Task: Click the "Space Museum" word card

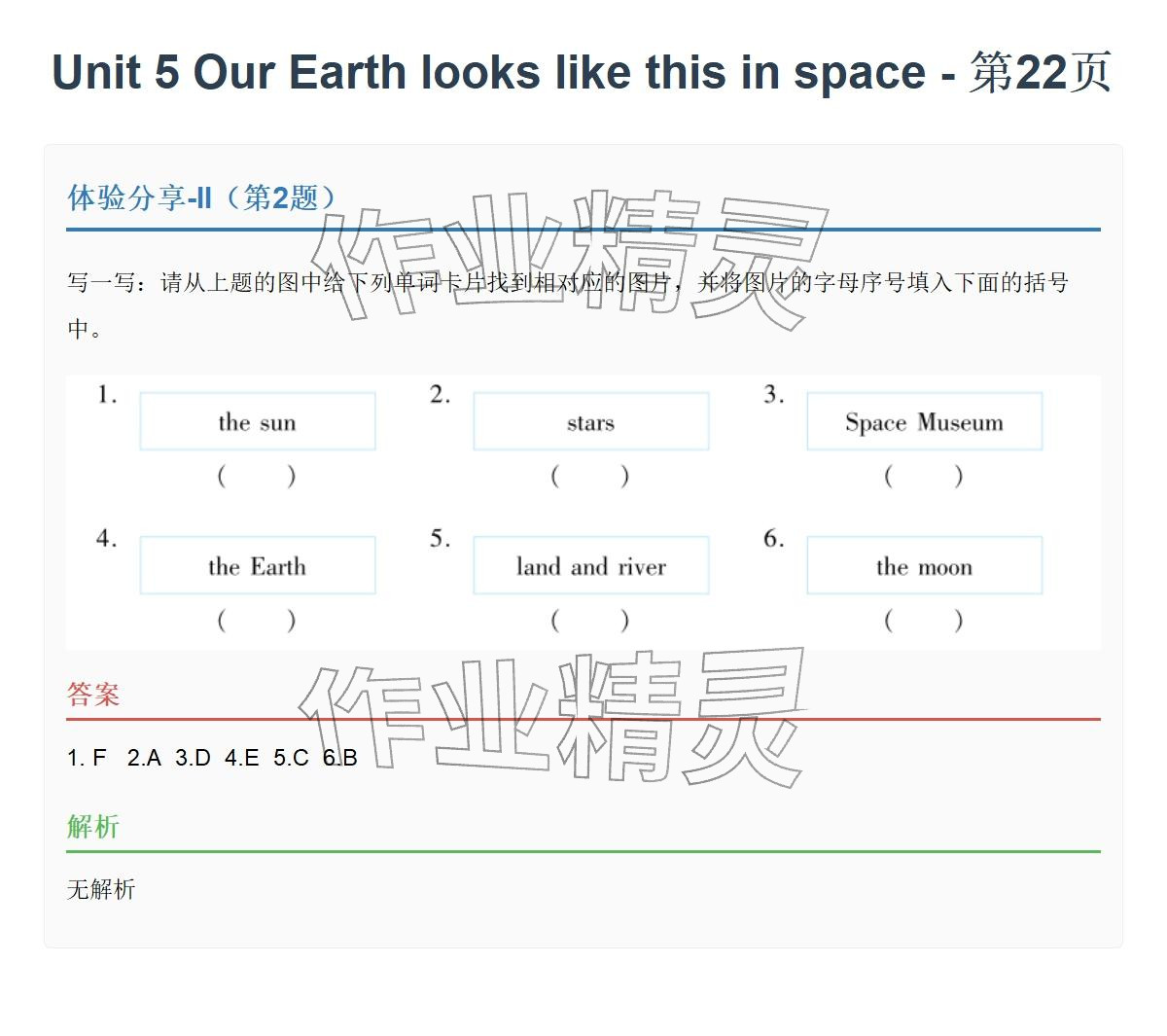Action: coord(924,421)
